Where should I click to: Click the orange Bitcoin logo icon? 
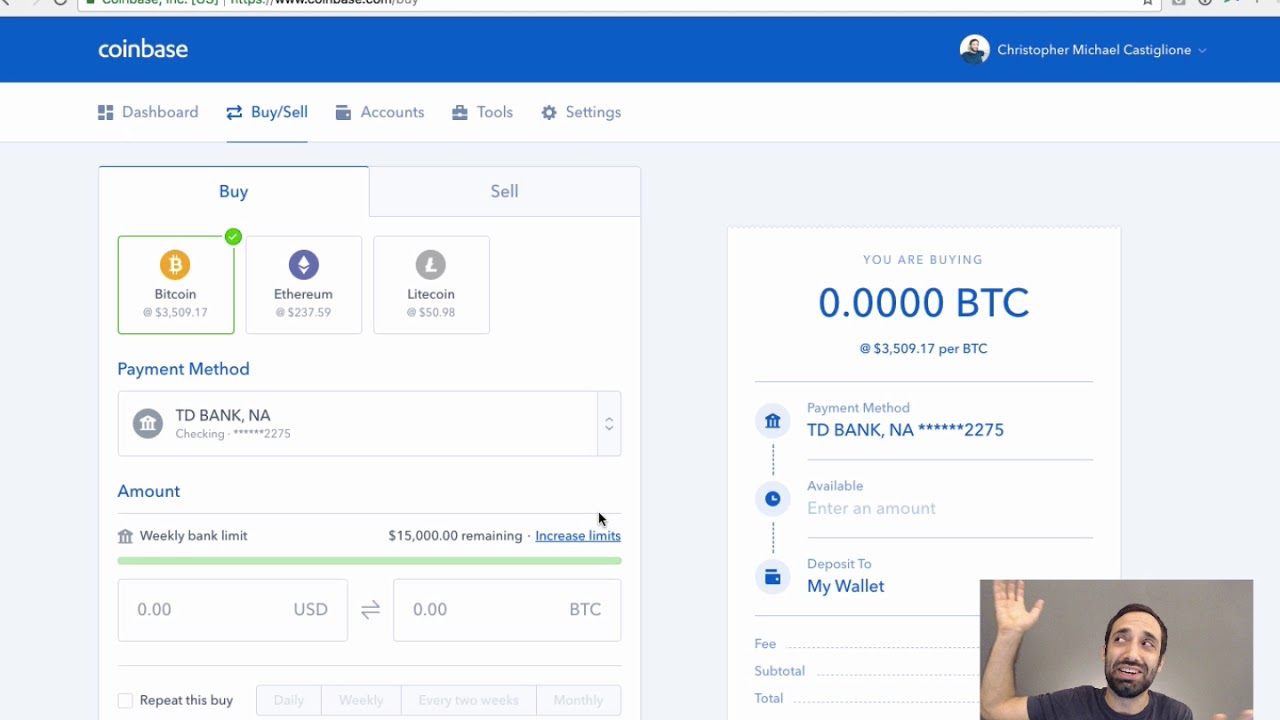point(175,265)
